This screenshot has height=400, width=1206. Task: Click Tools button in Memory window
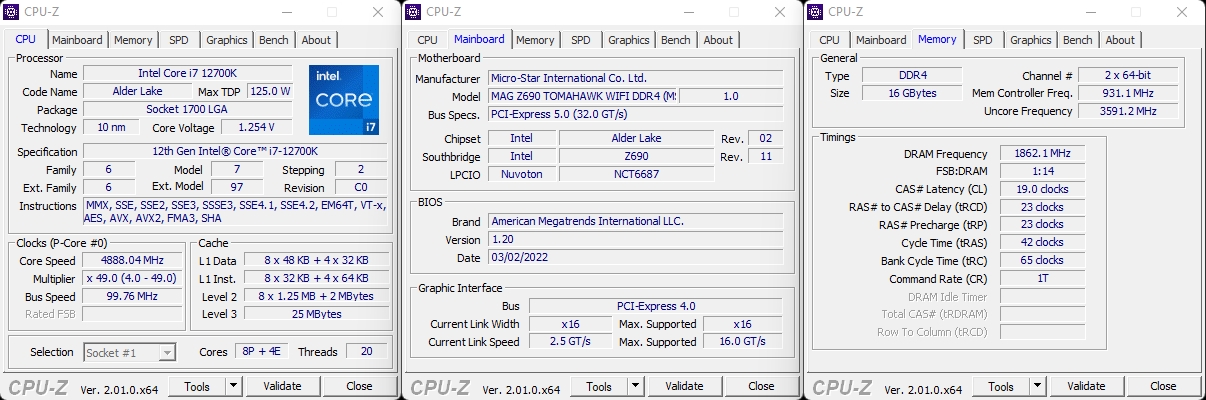point(1001,386)
